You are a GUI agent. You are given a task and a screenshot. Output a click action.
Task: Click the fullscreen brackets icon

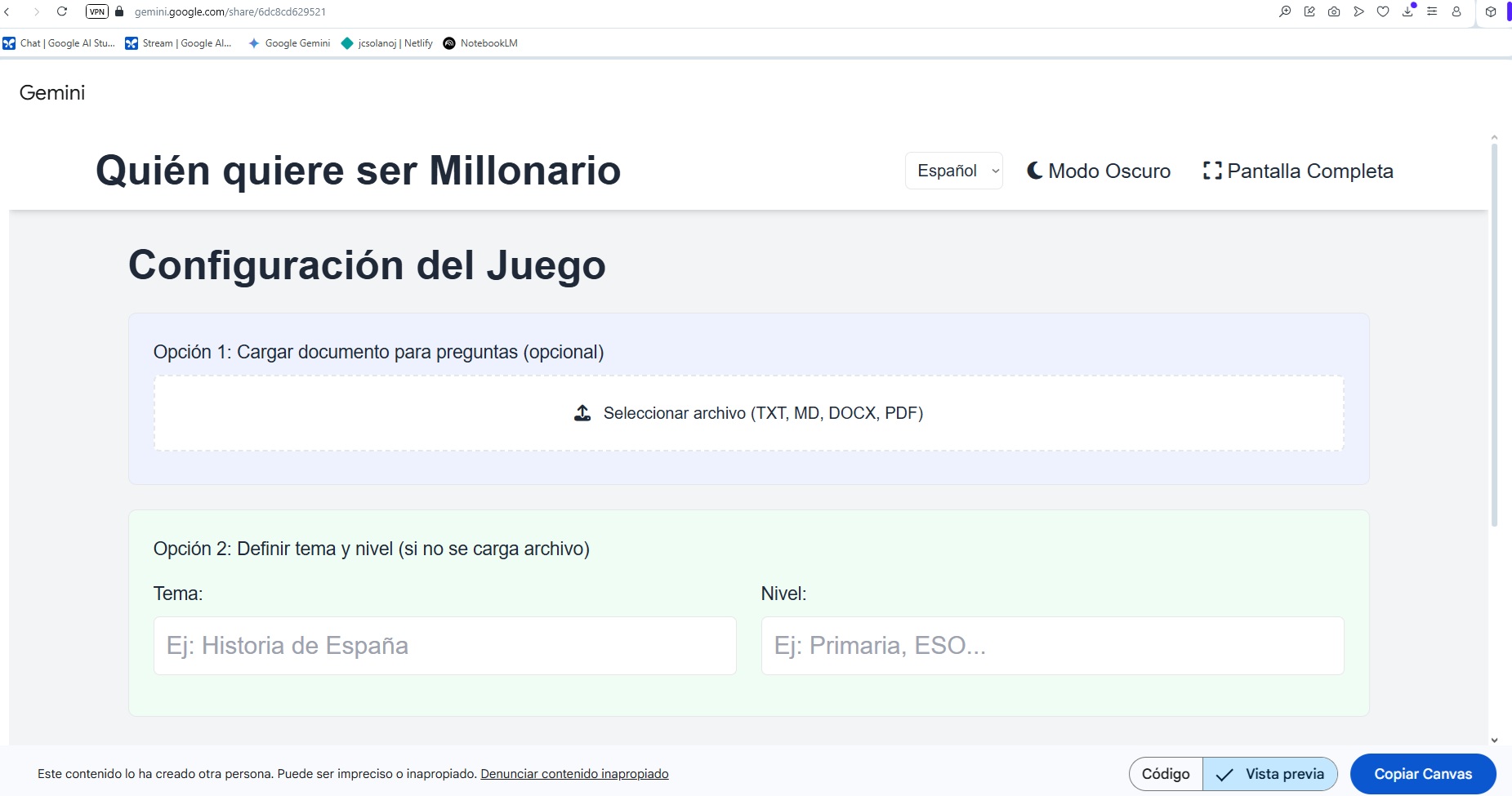[1212, 171]
